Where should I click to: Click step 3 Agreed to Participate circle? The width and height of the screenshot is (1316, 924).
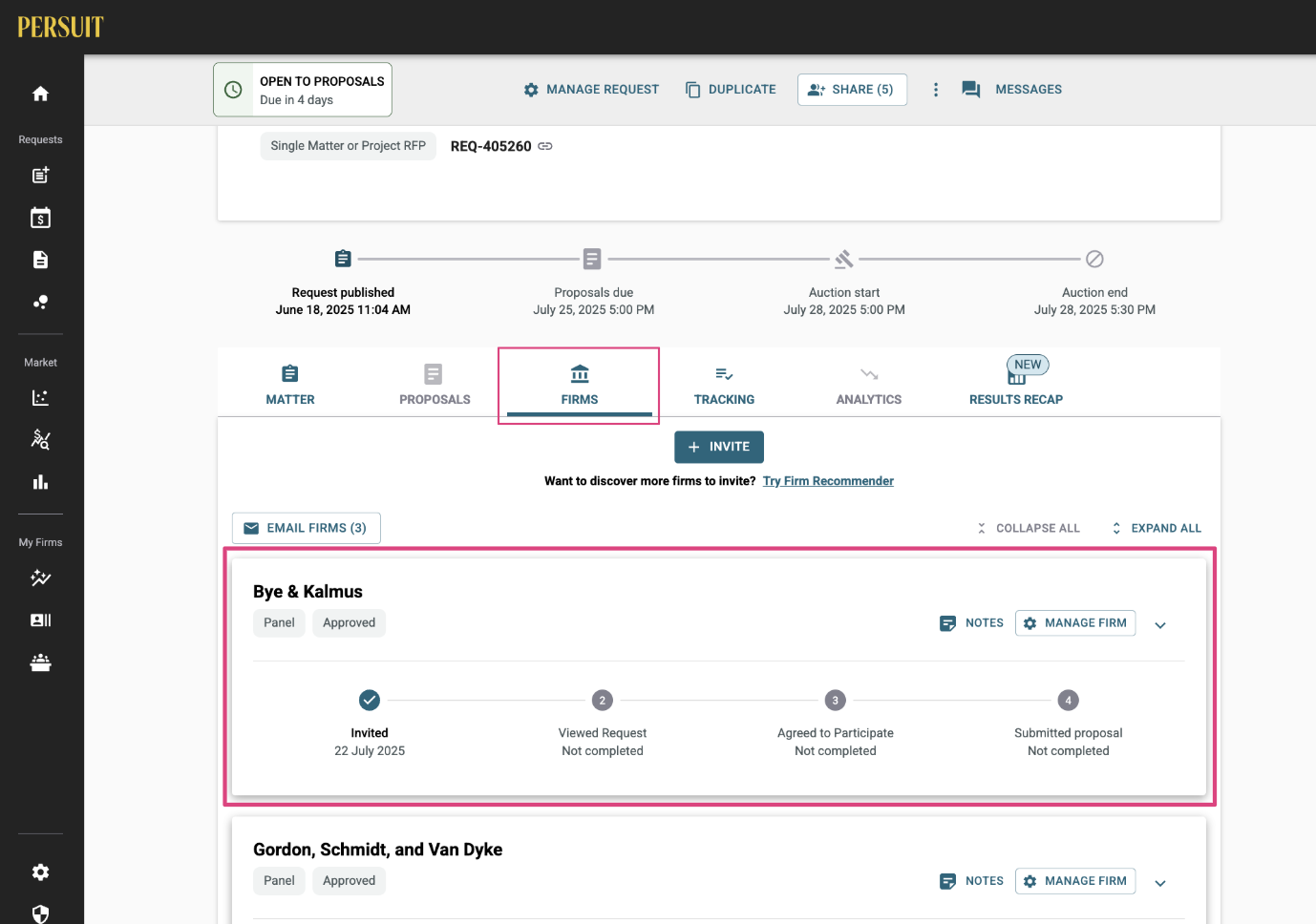836,701
